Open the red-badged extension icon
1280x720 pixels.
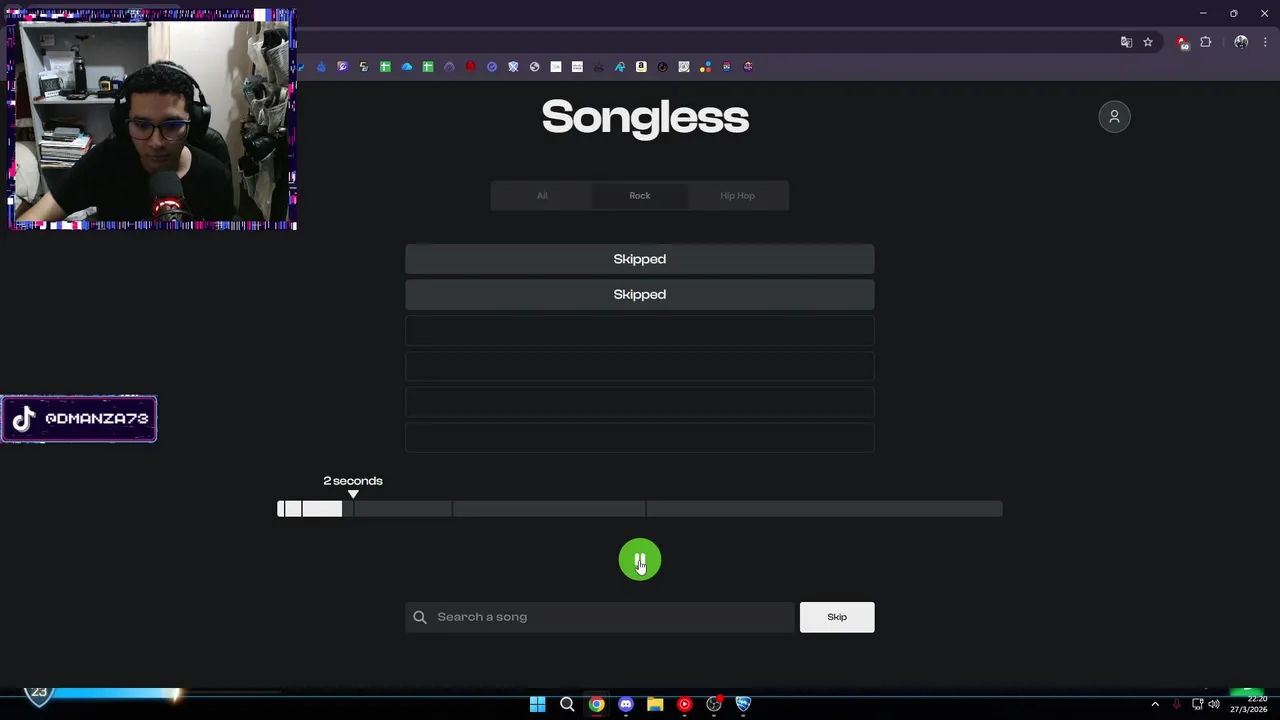click(1183, 42)
